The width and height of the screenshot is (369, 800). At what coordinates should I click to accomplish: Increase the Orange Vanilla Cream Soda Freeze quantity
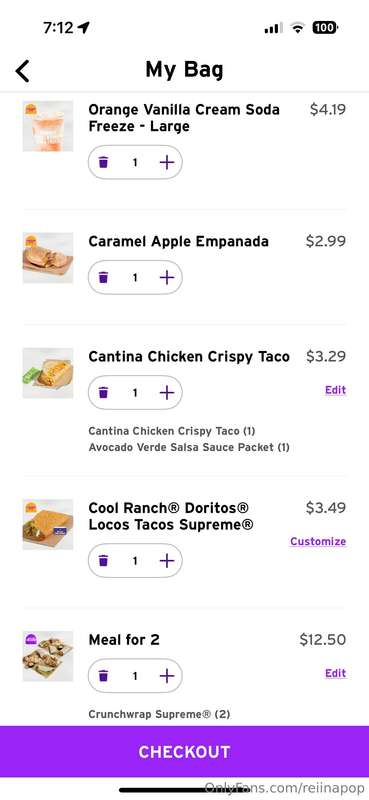pyautogui.click(x=167, y=163)
